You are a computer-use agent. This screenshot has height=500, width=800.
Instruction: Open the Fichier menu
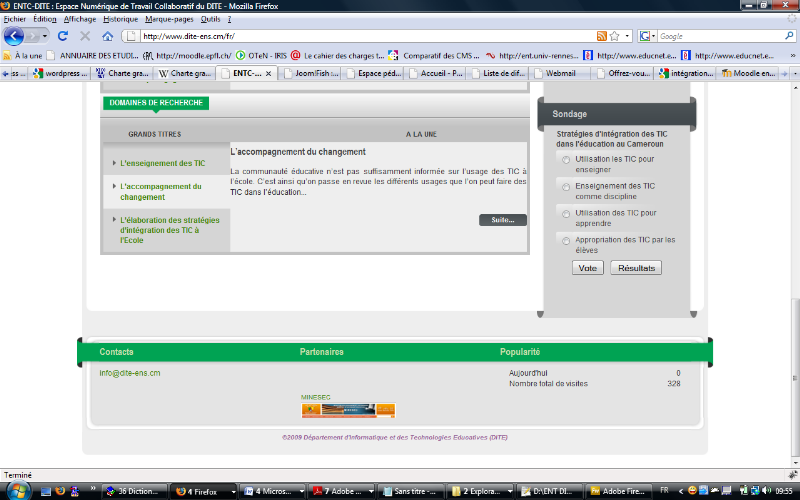[15, 19]
